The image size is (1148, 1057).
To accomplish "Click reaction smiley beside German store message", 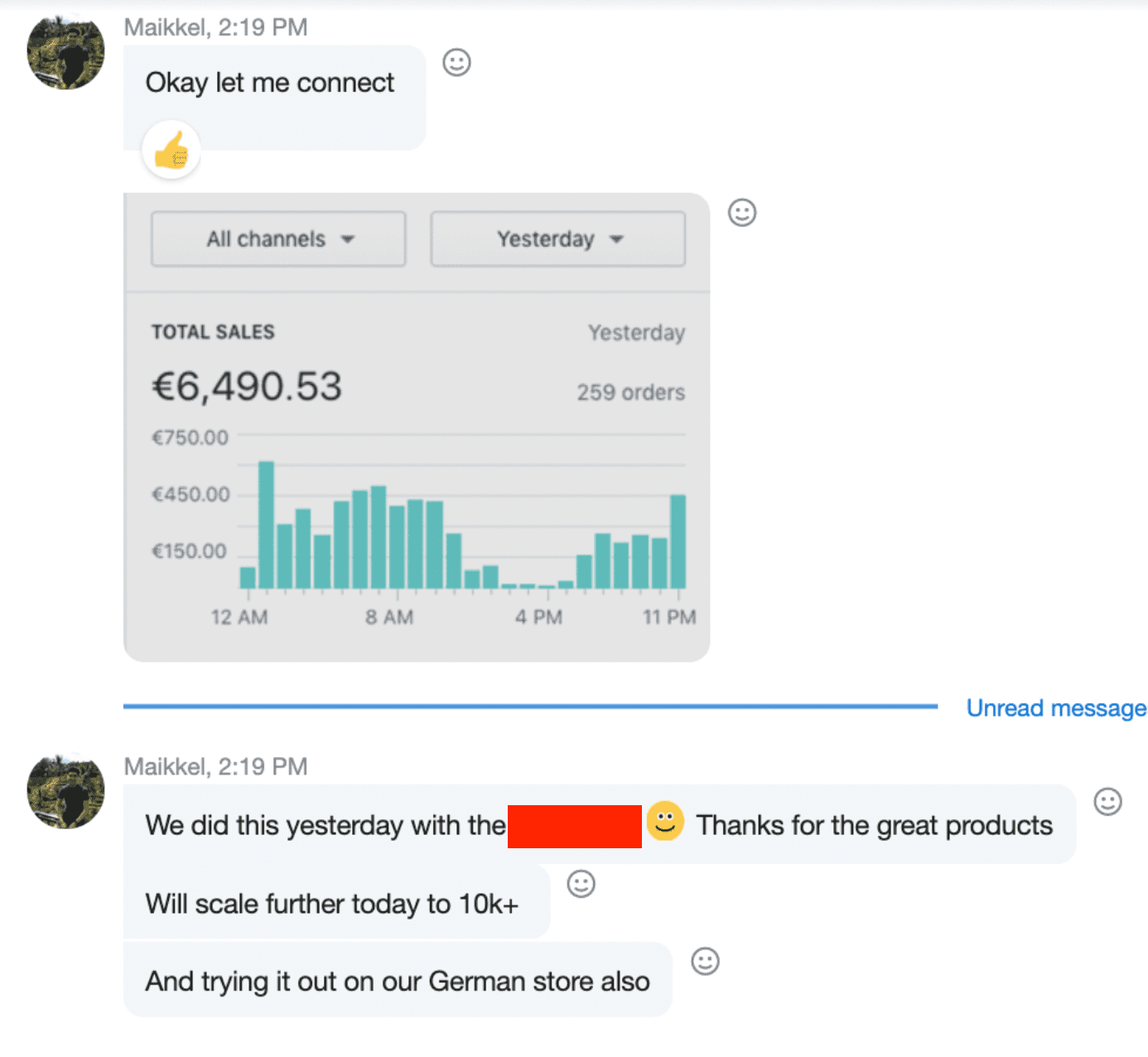I will (x=705, y=961).
